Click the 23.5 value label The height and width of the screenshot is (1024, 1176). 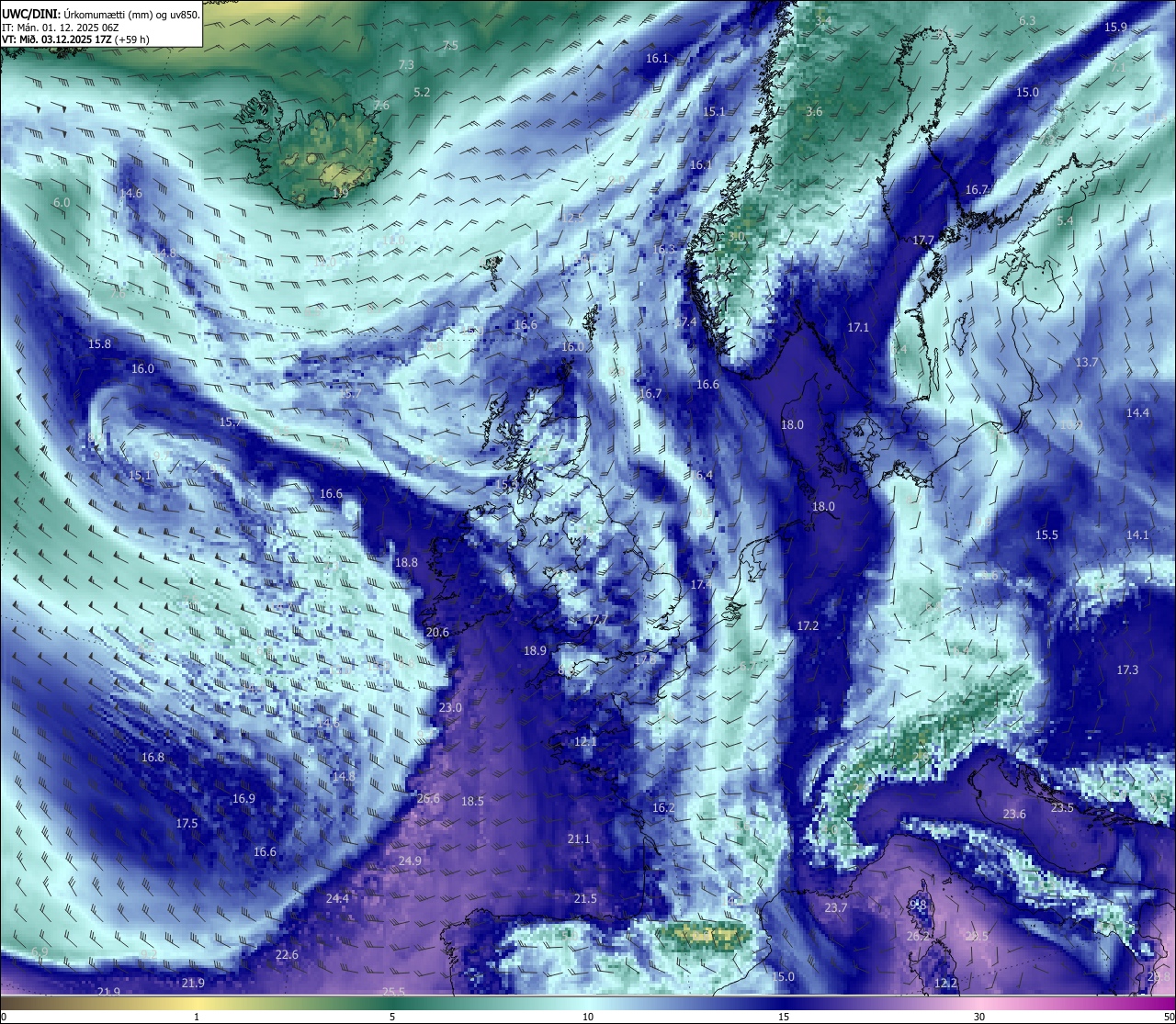[x=1062, y=807]
